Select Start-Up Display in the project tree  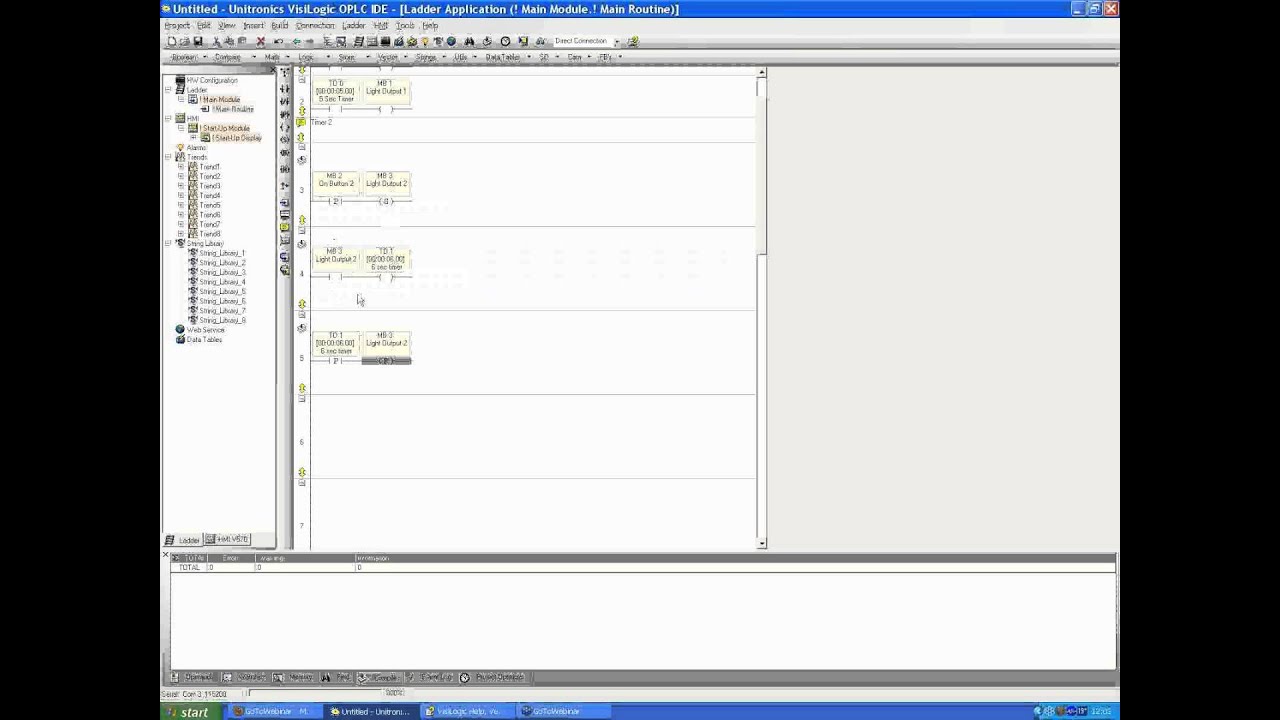click(236, 138)
